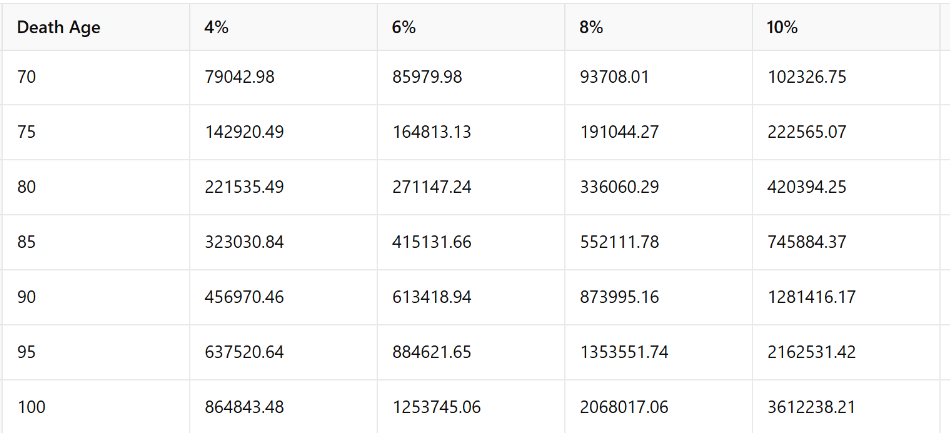
Task: Select cell showing 164813.13
Action: click(471, 132)
